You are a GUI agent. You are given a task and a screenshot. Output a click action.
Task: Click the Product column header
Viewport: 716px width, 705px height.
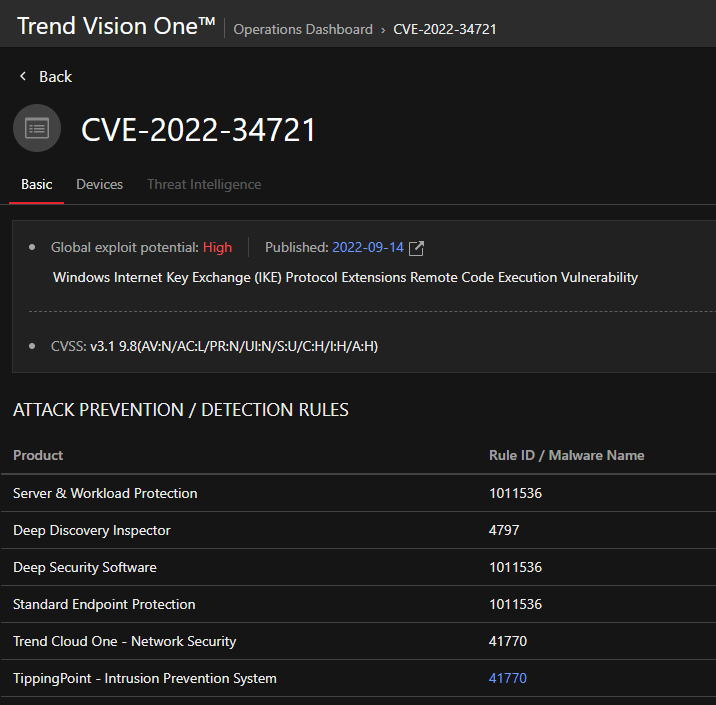pyautogui.click(x=38, y=455)
